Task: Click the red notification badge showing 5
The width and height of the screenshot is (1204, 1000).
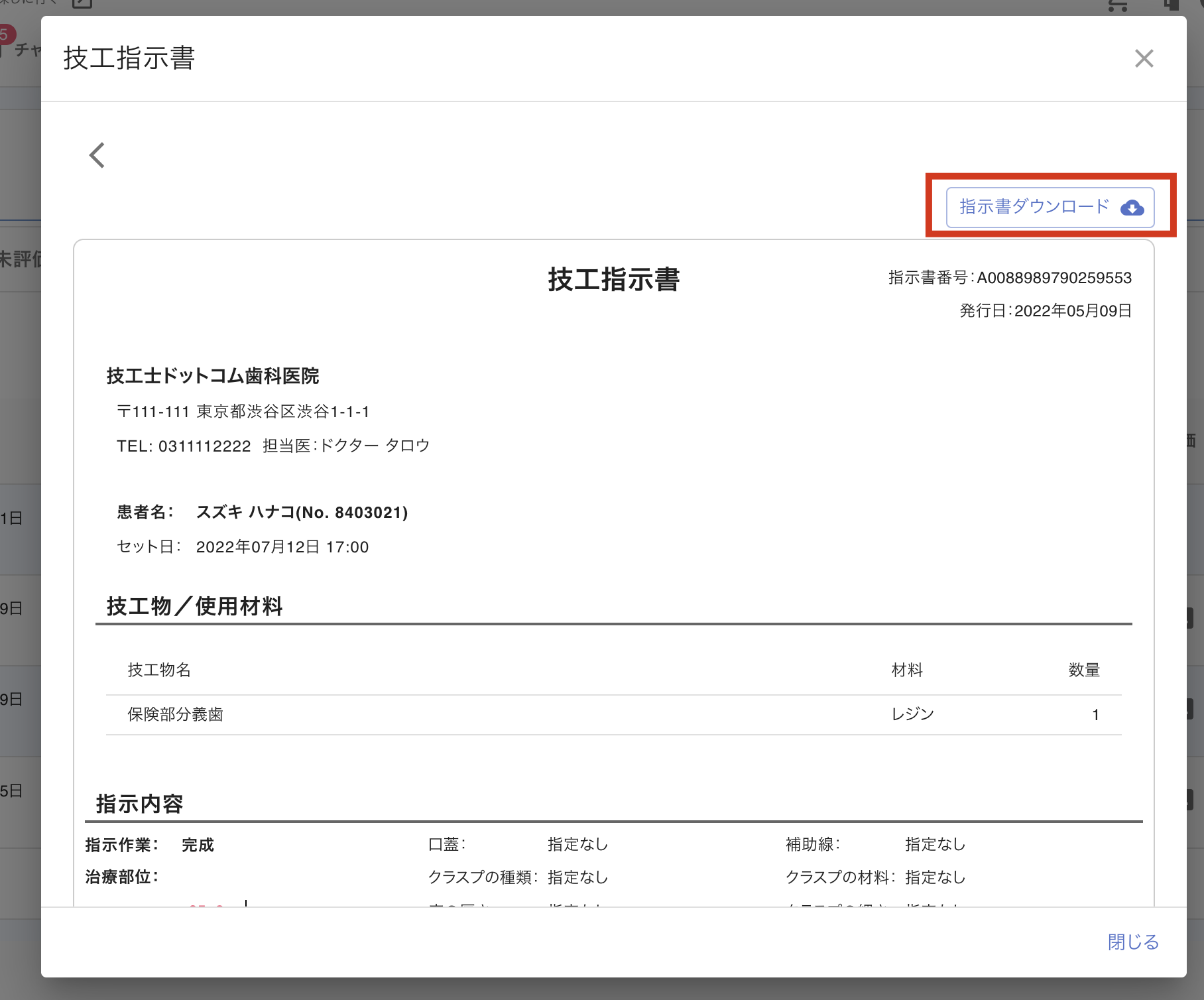Action: click(5, 34)
